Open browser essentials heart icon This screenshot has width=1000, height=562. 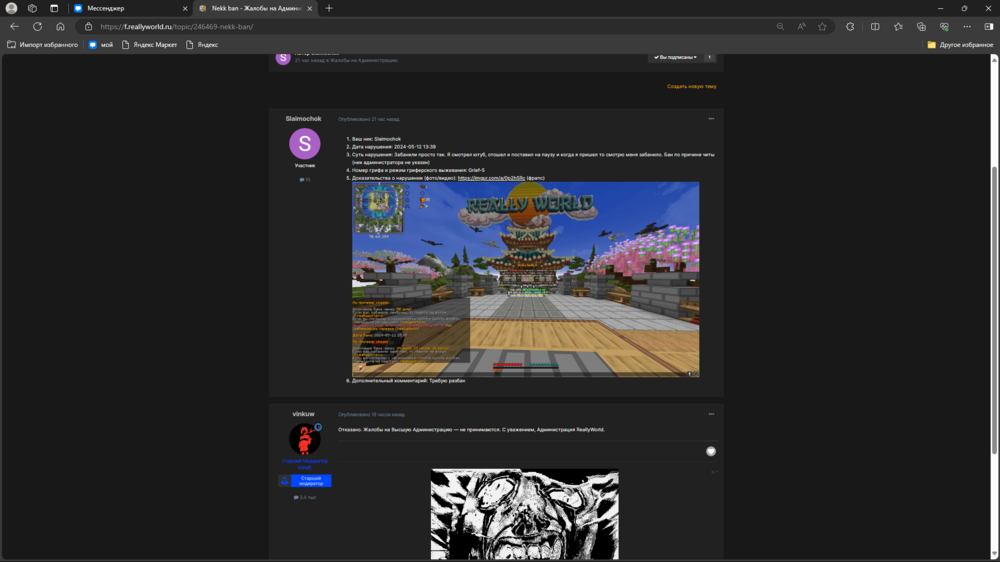click(x=944, y=27)
